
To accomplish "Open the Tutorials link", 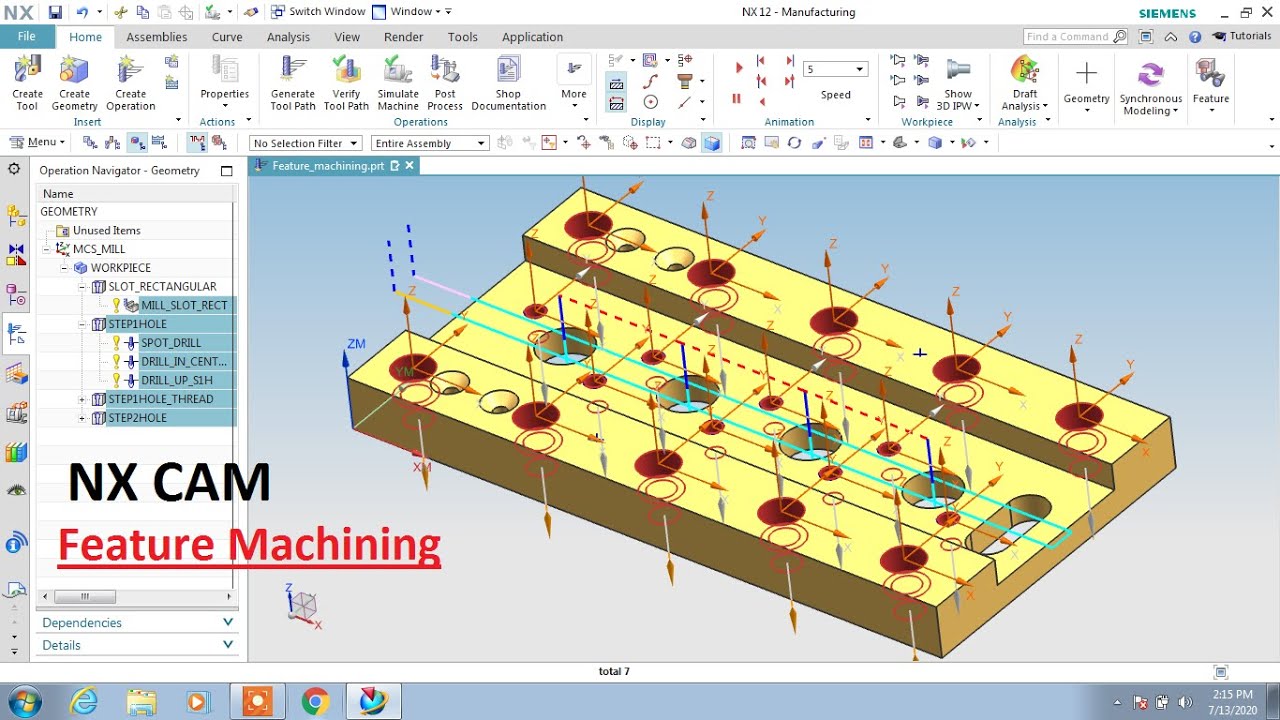I will [1242, 36].
